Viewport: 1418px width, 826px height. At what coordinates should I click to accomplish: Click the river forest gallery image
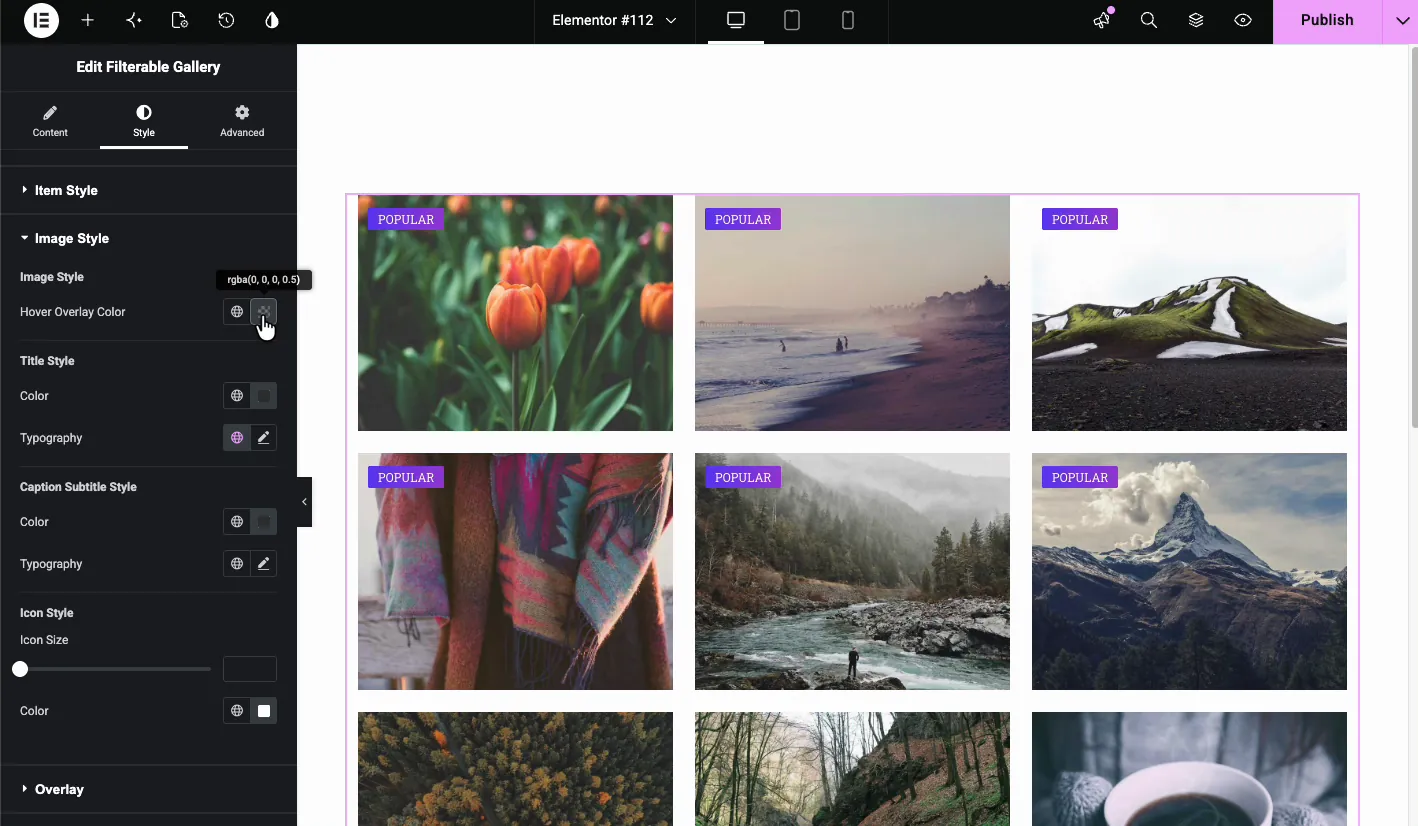pyautogui.click(x=852, y=571)
